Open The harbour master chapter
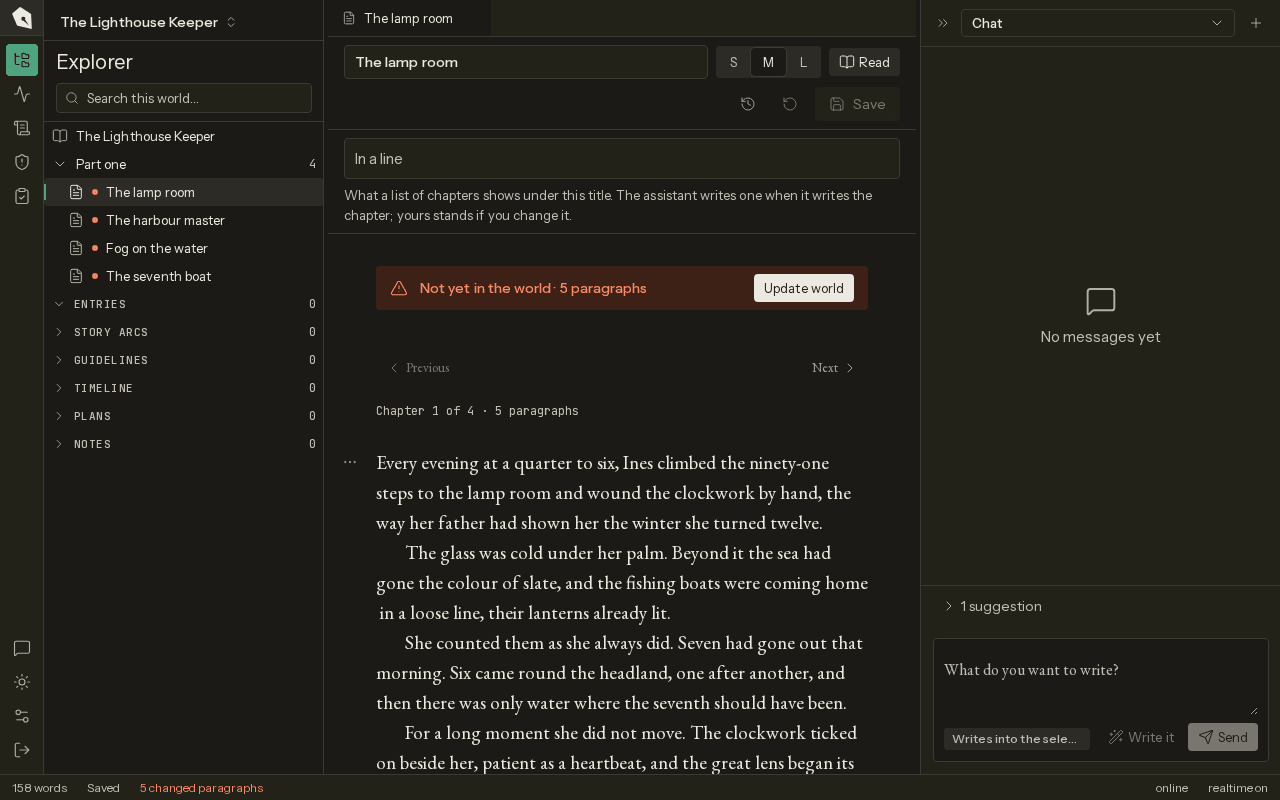 pos(184,220)
